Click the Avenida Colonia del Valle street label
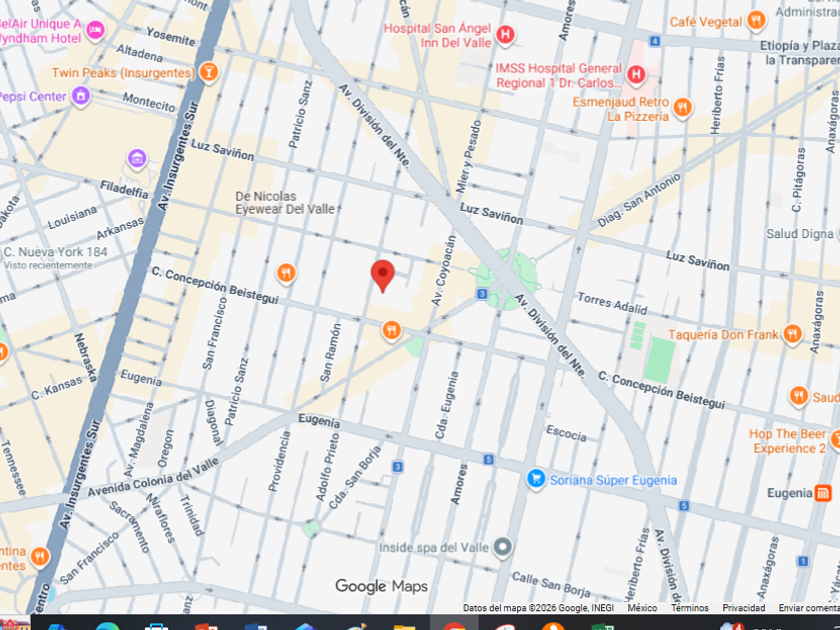Image resolution: width=840 pixels, height=630 pixels. 153,477
